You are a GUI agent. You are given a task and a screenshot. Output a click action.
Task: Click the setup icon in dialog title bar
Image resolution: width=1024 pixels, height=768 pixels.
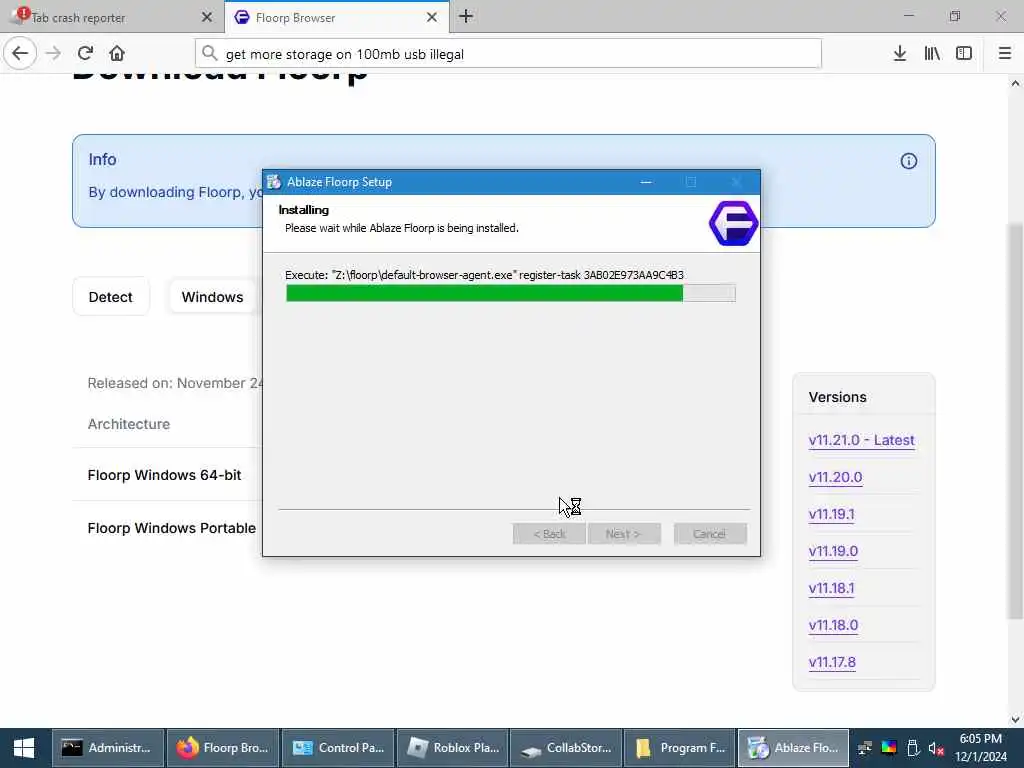click(x=274, y=182)
